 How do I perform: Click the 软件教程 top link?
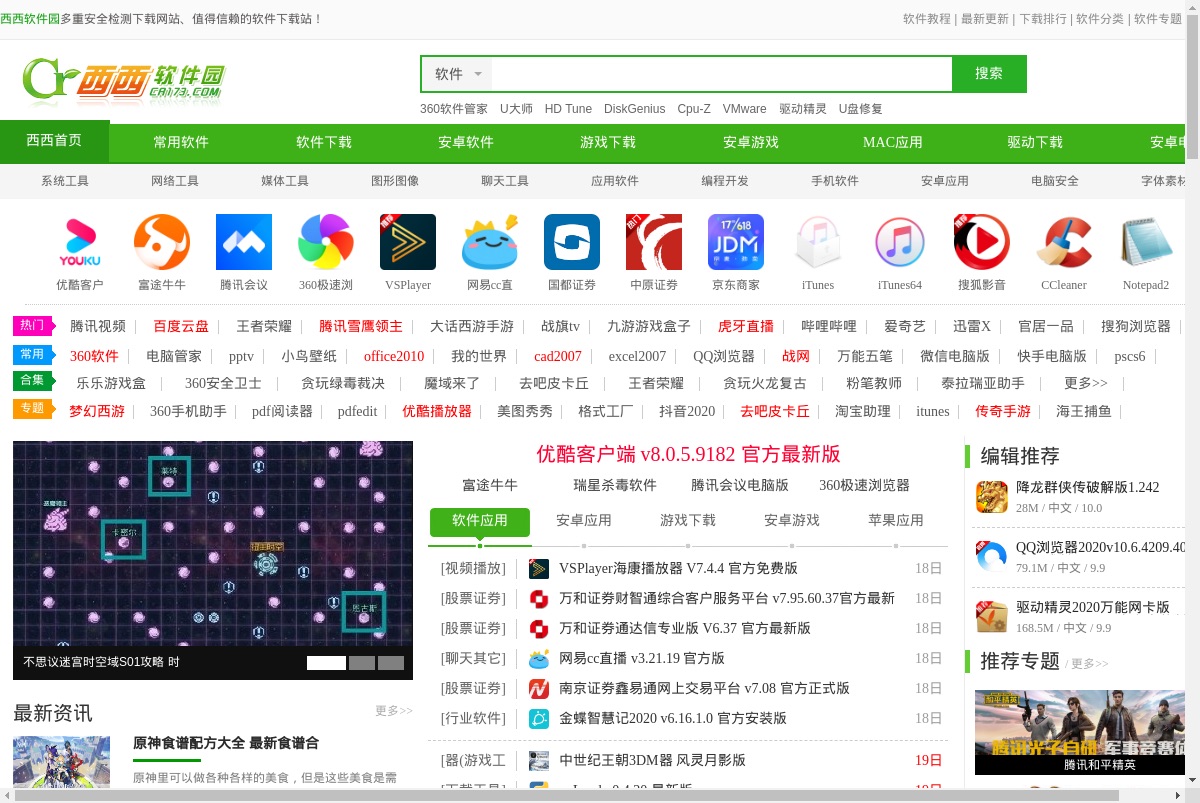(927, 19)
